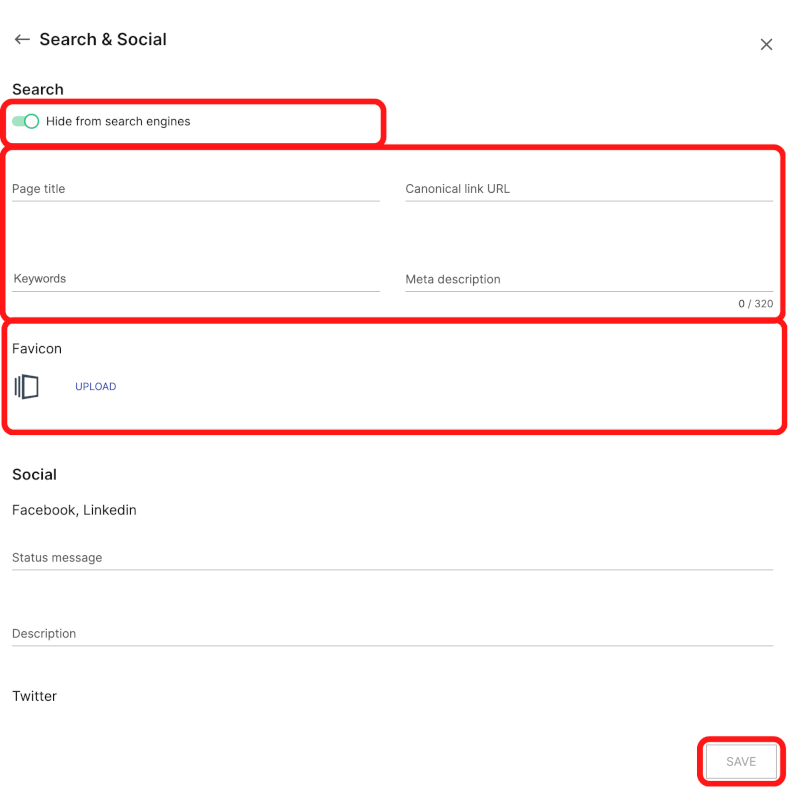Select the Keywords input field
Screen dimensions: 799x800
point(196,279)
